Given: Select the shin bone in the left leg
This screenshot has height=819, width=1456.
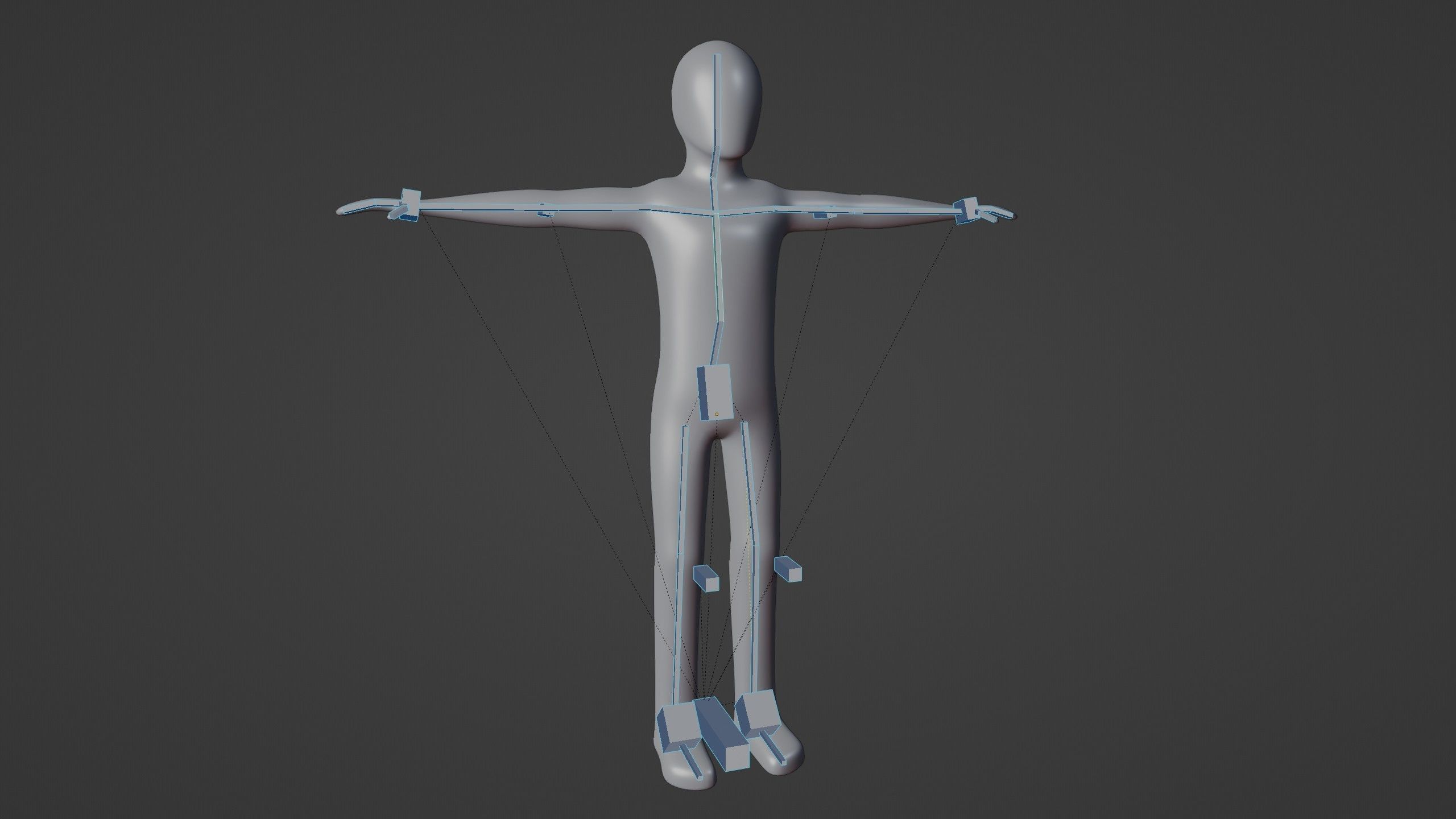Looking at the screenshot, I should [x=676, y=626].
